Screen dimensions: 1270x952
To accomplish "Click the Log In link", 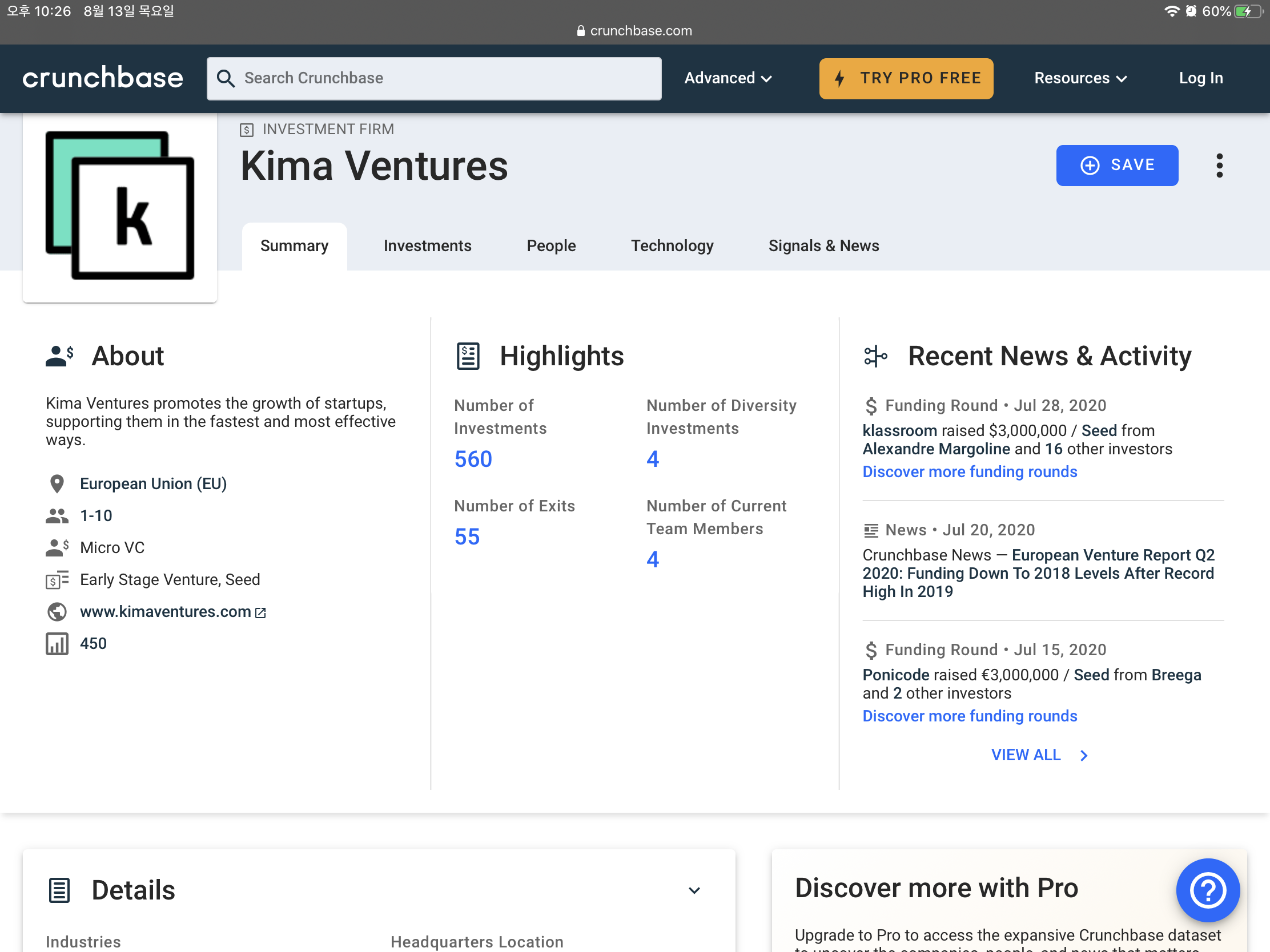I will click(1201, 79).
